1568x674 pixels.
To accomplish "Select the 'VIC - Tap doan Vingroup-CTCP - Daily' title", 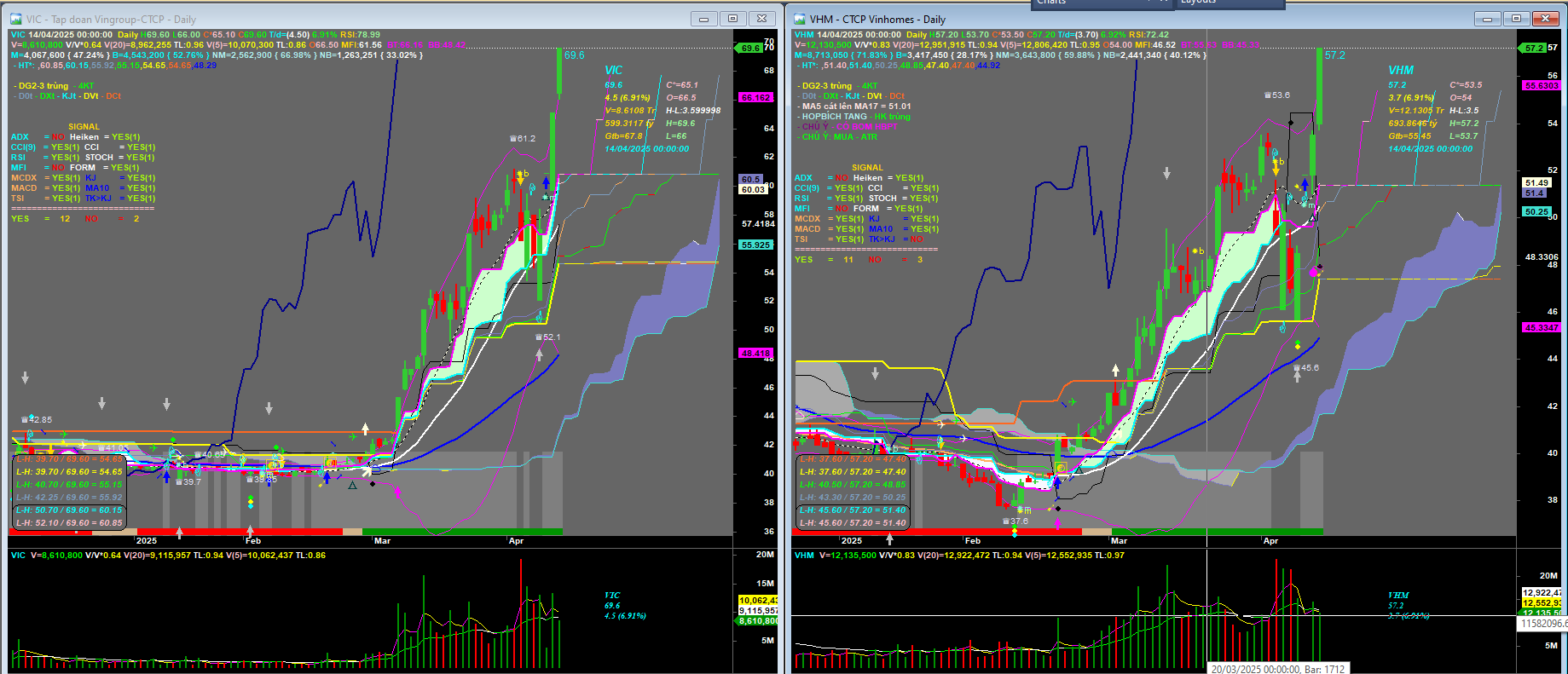I will click(111, 20).
